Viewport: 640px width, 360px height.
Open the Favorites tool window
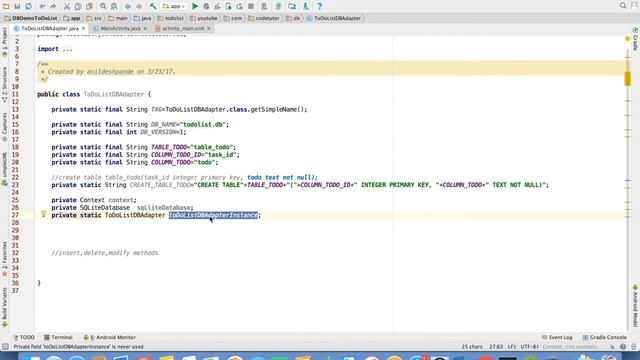(x=4, y=259)
